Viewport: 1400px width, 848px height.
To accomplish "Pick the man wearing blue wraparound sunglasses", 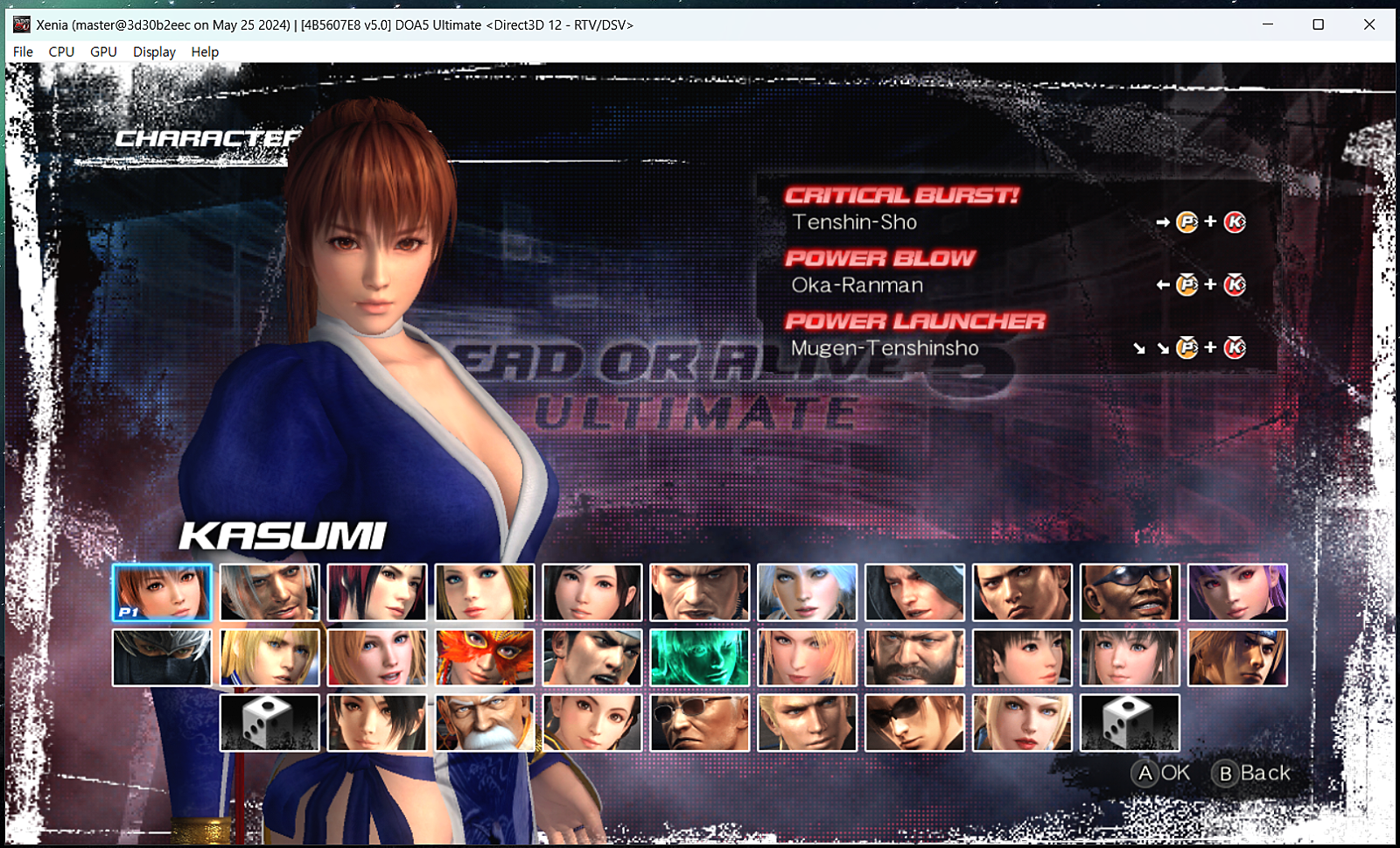I will (1130, 592).
